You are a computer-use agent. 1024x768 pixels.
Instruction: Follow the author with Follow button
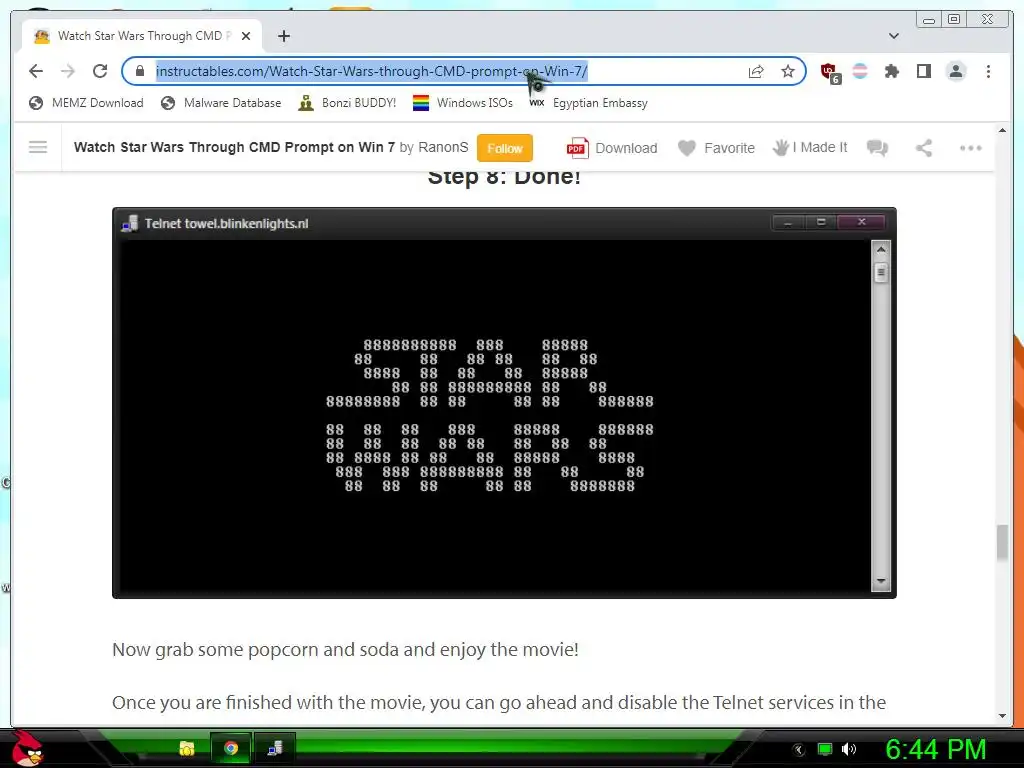tap(505, 148)
